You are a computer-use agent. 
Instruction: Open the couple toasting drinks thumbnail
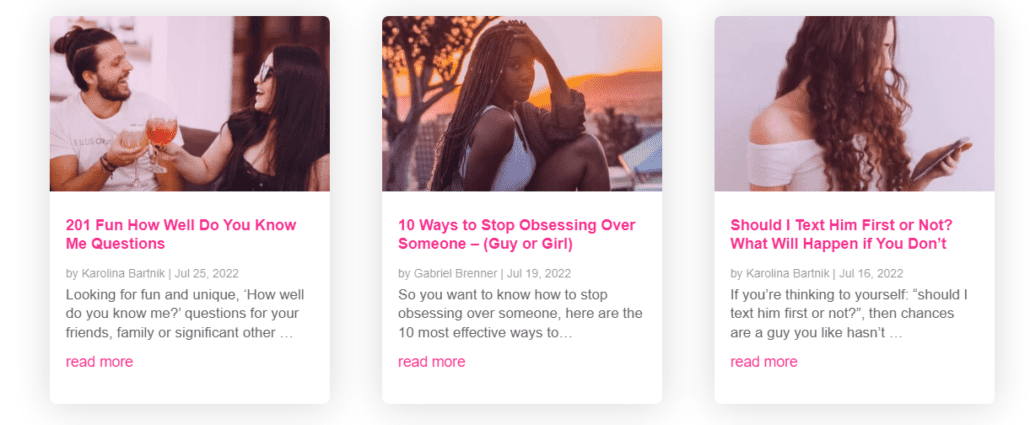click(x=190, y=104)
